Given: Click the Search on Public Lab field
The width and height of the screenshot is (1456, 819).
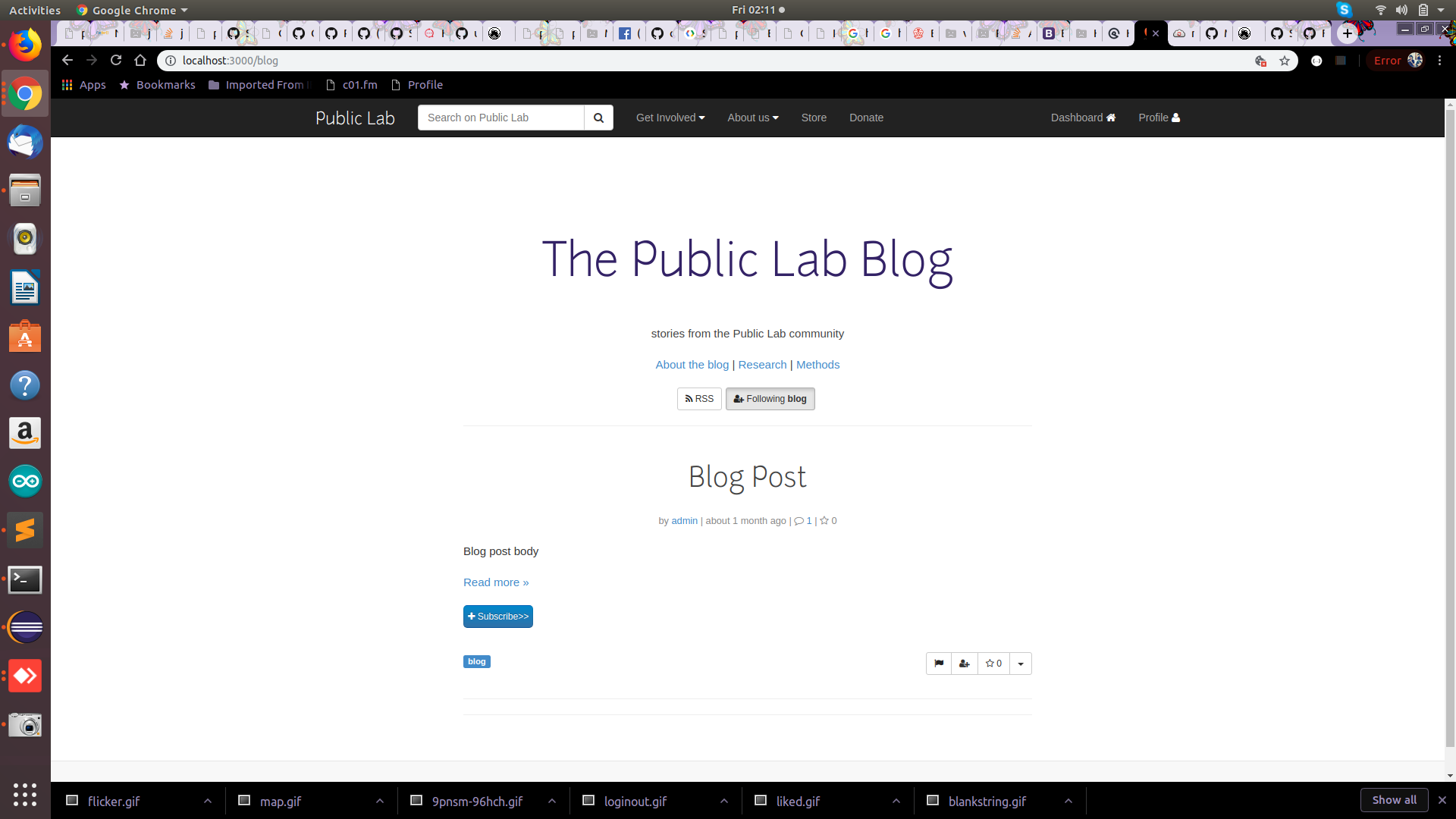Looking at the screenshot, I should 500,118.
